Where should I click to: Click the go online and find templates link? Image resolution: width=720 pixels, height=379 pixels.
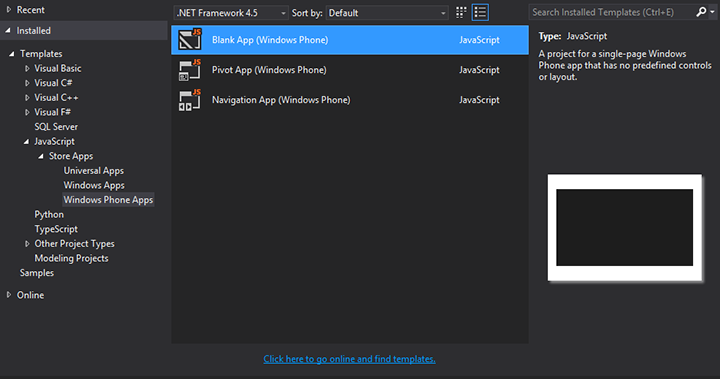349,359
